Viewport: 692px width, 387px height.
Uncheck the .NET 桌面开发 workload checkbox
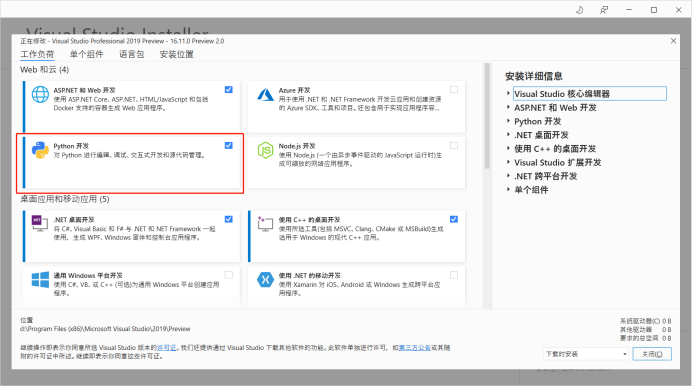[x=229, y=219]
